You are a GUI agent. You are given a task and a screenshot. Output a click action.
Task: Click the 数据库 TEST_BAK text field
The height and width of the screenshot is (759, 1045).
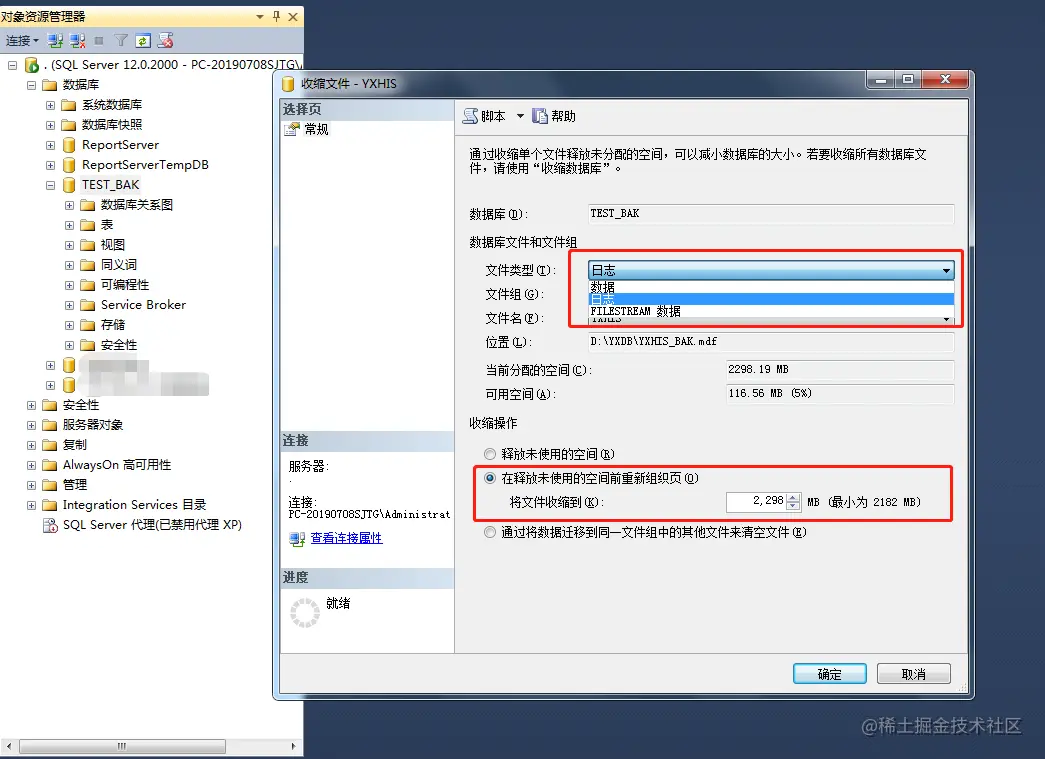click(x=771, y=213)
